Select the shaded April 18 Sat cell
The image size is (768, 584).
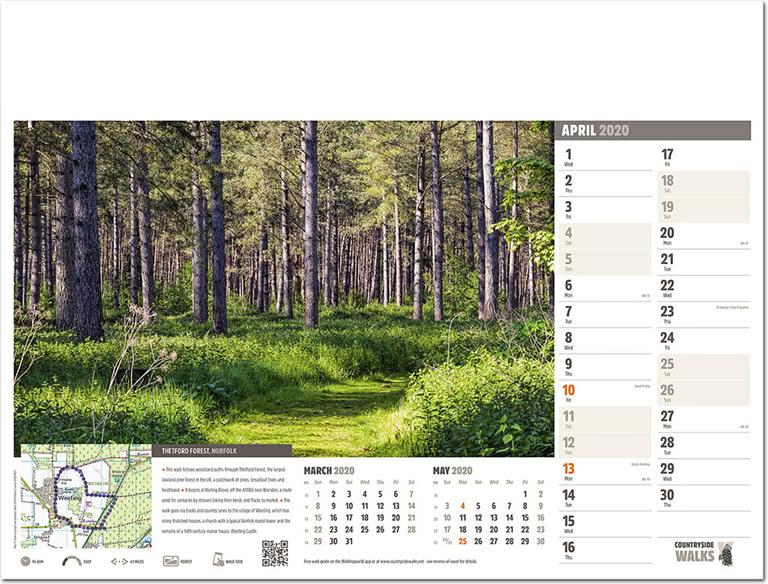[x=703, y=184]
